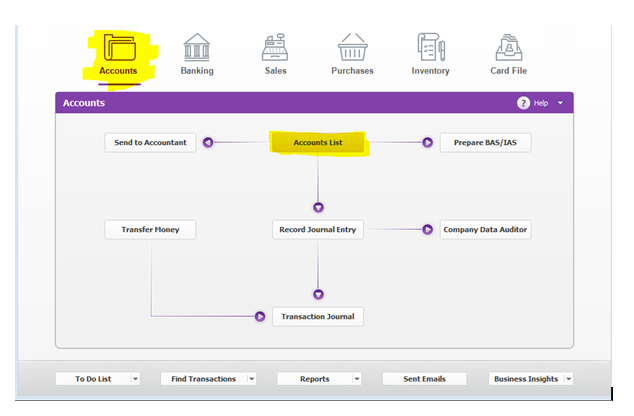Click the Send to Accountant button
This screenshot has width=634, height=416.
click(x=150, y=143)
